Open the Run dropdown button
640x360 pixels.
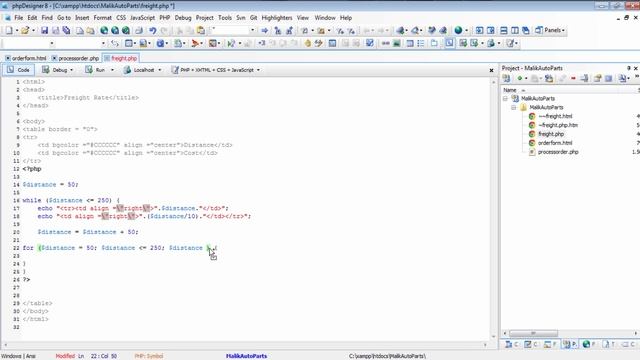[100, 70]
